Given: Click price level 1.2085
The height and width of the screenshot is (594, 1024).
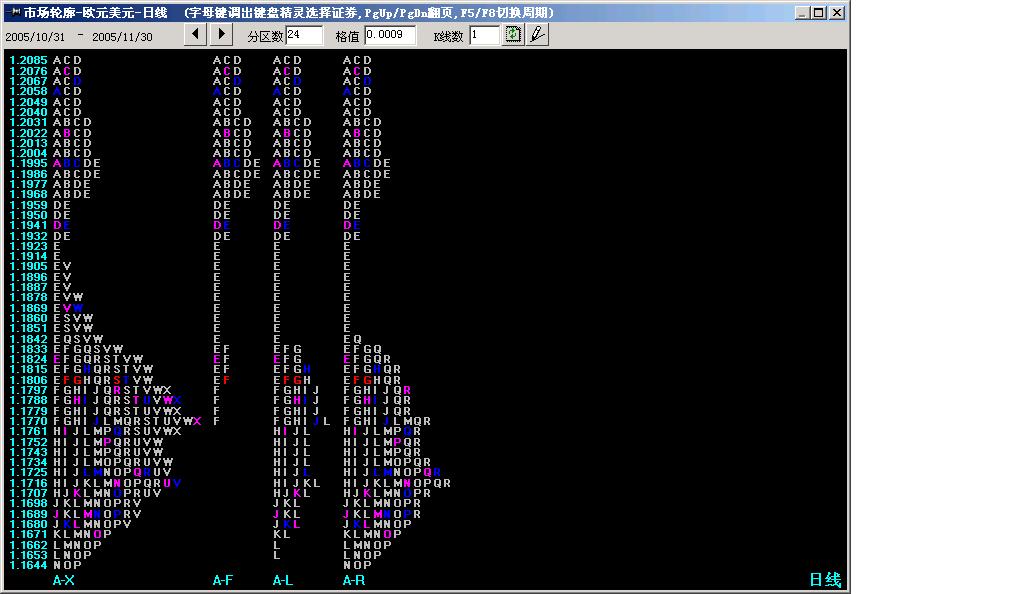Looking at the screenshot, I should click(29, 60).
